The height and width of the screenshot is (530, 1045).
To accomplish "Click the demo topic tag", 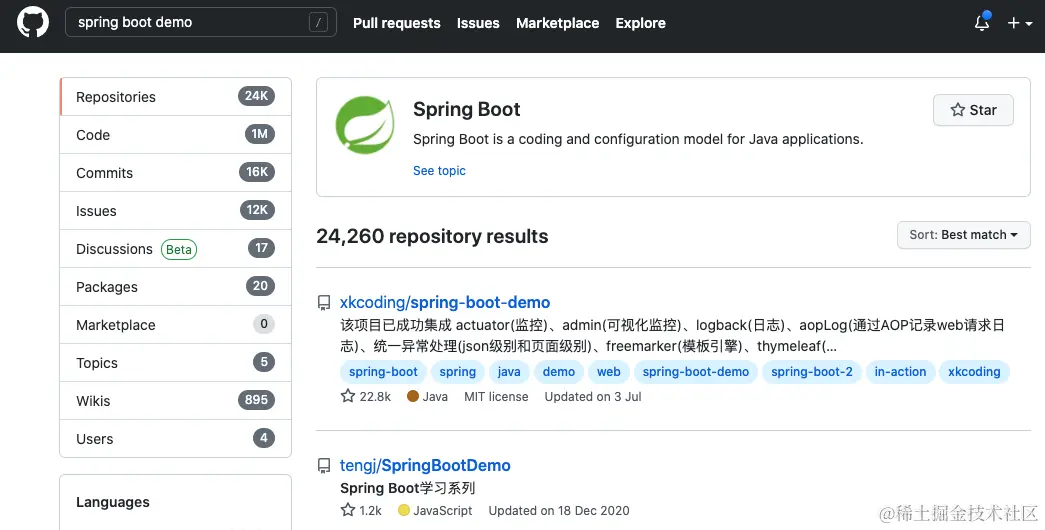I will [x=558, y=372].
